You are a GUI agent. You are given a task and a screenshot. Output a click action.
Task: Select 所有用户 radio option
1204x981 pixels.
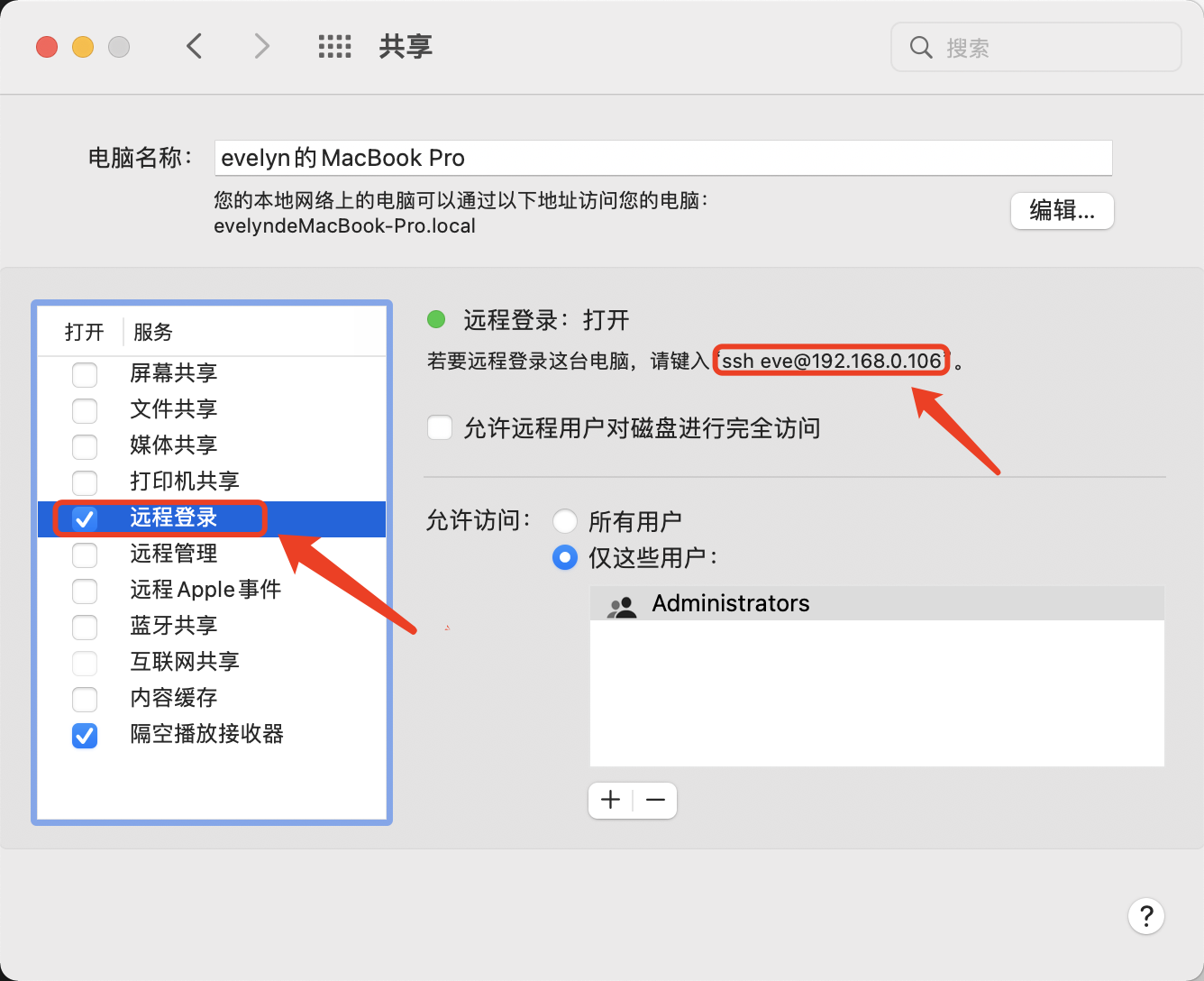pos(565,521)
